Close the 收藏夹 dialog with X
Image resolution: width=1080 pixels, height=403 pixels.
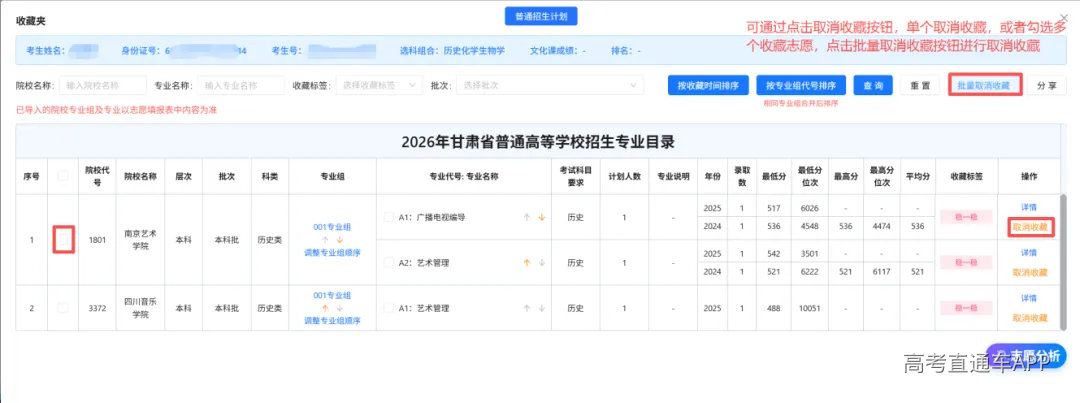click(1063, 18)
